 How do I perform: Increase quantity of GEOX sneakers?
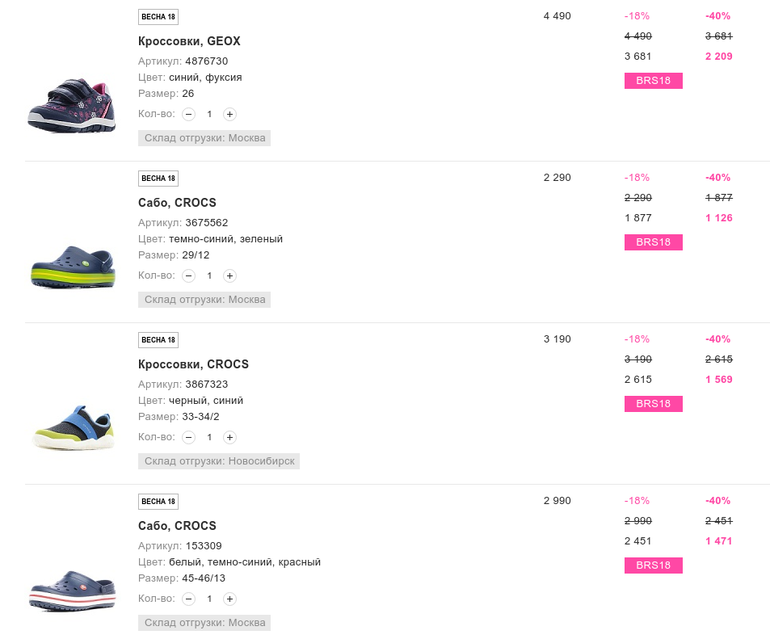(x=229, y=114)
